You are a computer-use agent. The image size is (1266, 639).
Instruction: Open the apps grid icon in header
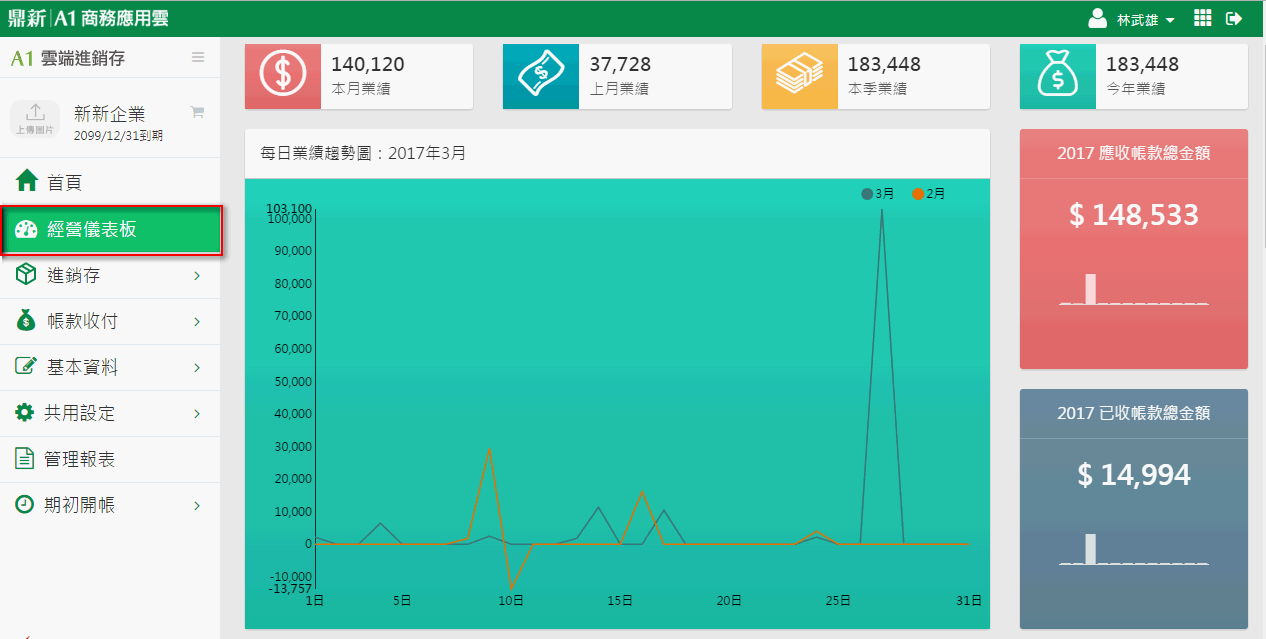[1203, 18]
